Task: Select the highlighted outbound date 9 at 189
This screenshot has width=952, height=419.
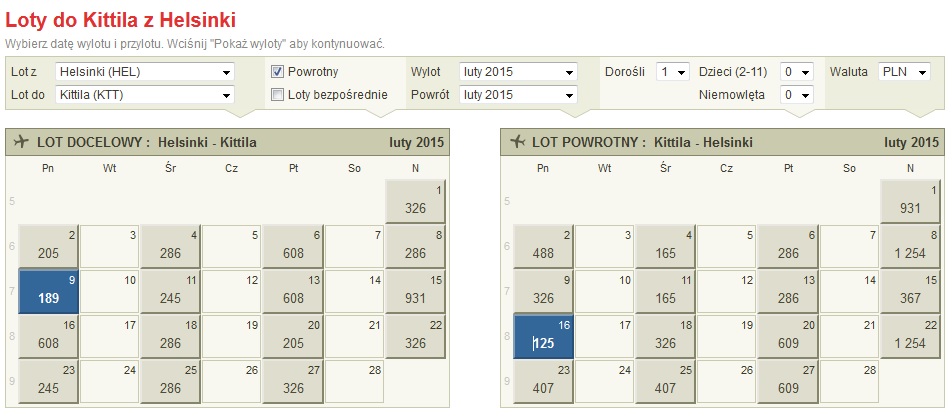Action: point(49,291)
